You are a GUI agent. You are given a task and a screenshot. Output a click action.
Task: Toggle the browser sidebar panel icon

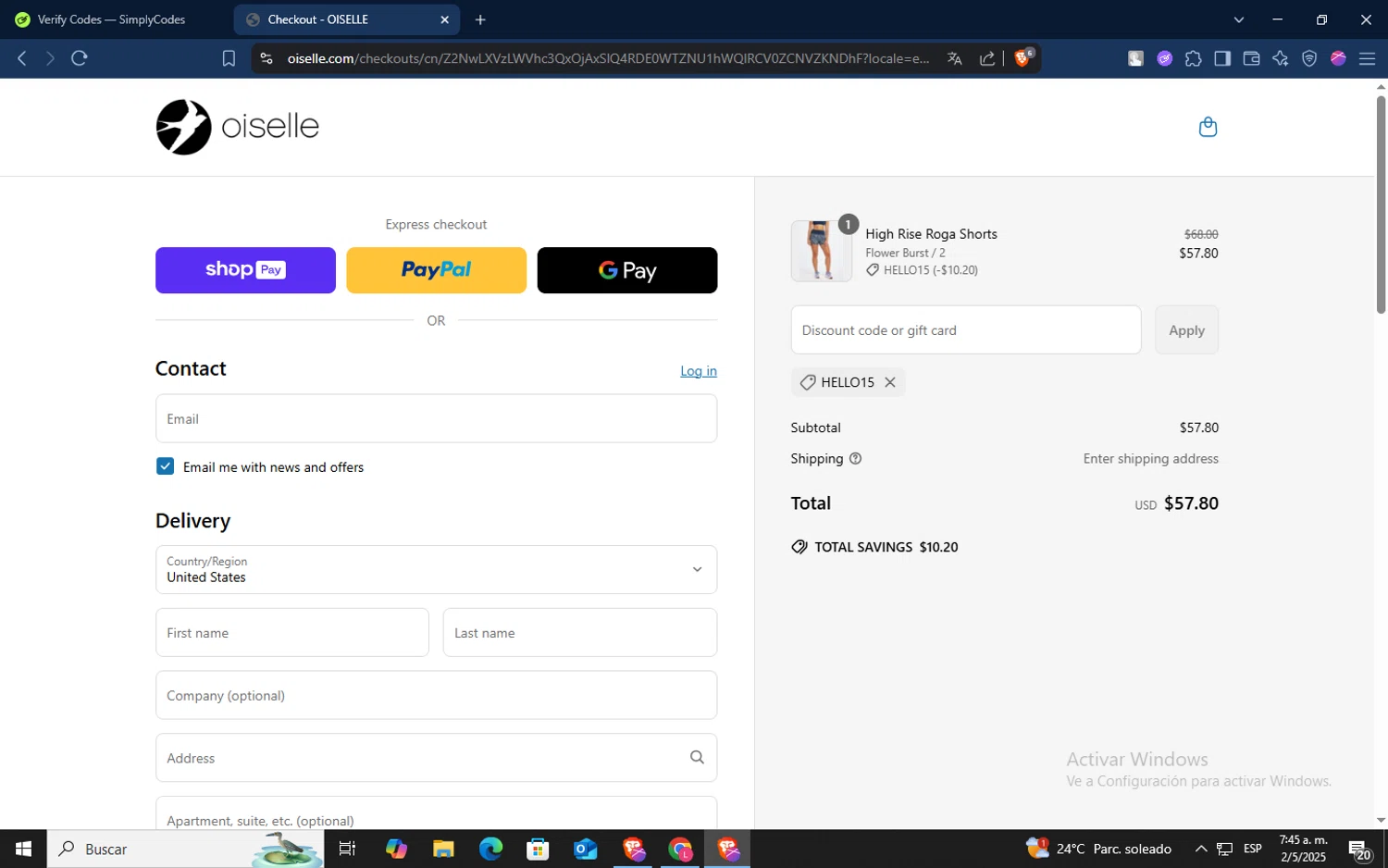click(1222, 58)
